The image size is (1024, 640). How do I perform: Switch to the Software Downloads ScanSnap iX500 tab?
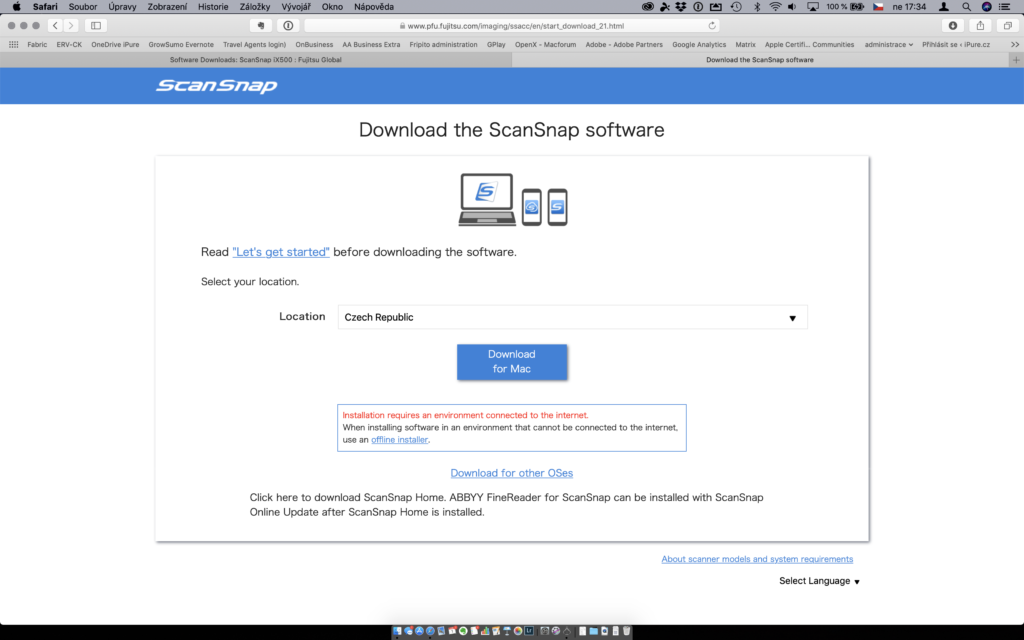coord(255,59)
